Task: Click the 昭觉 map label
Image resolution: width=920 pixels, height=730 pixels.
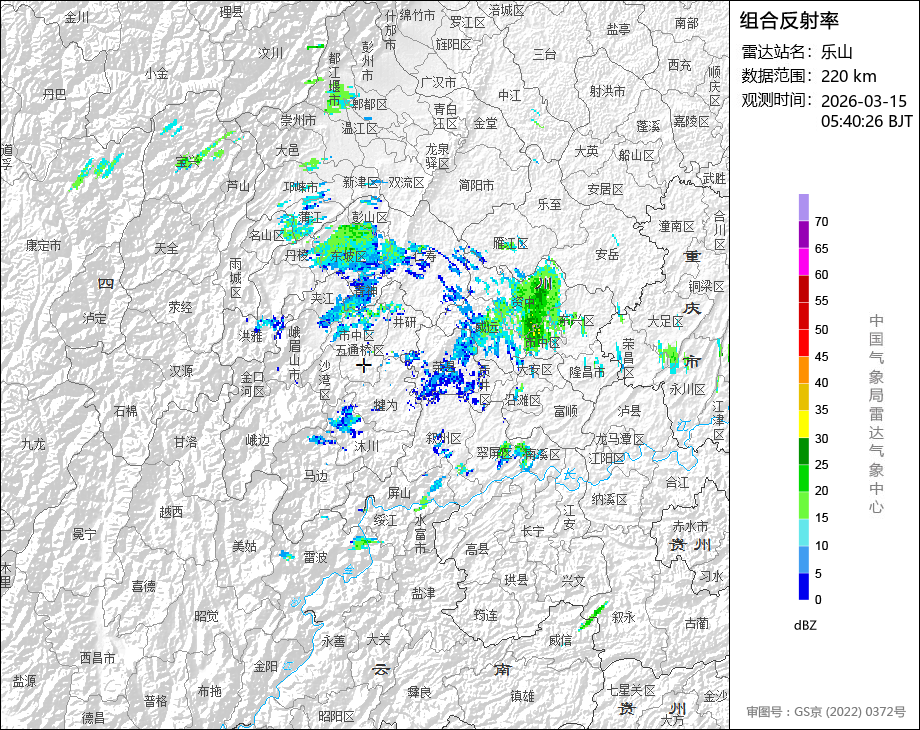Action: [207, 616]
